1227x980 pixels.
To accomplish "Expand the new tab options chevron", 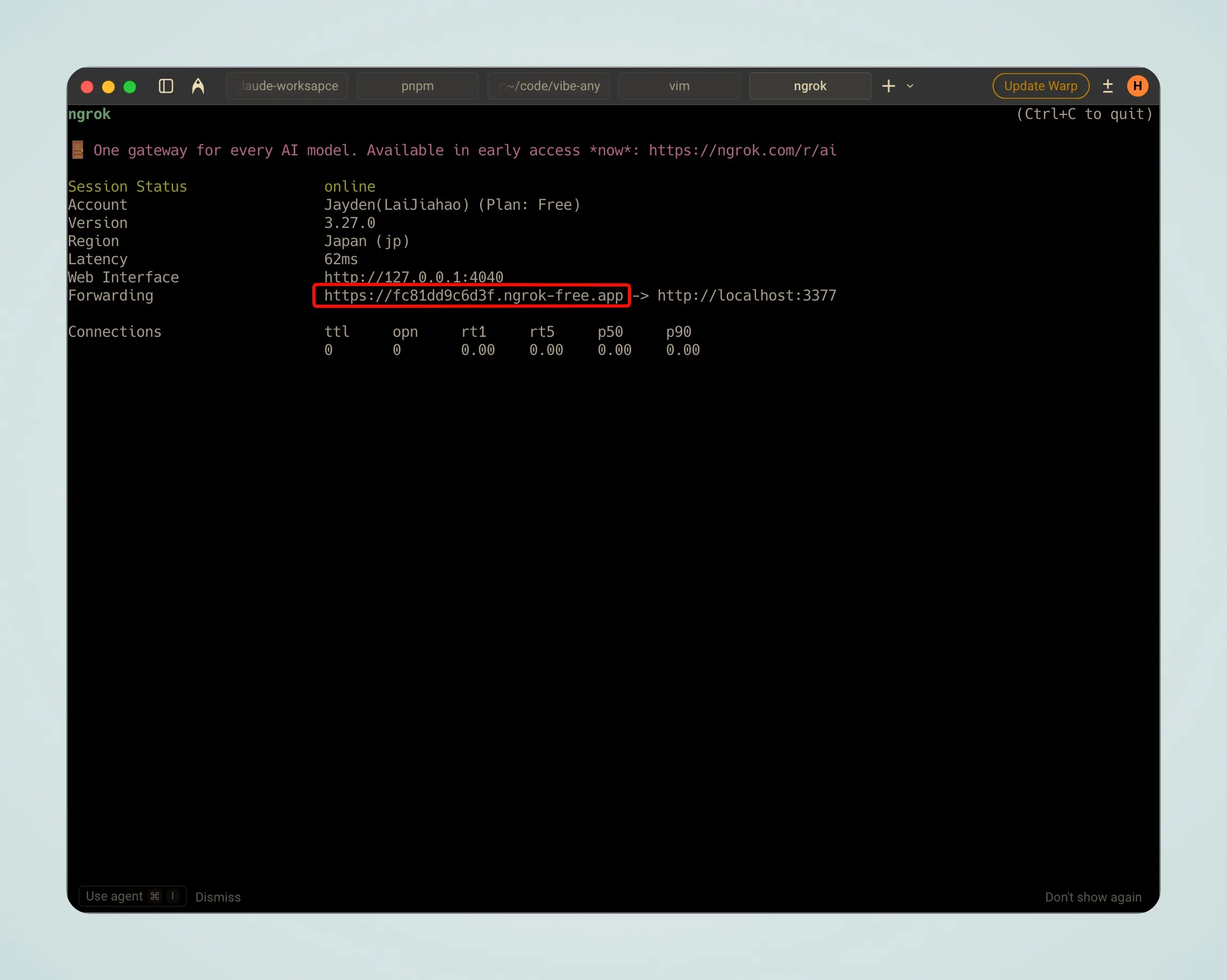I will pyautogui.click(x=909, y=86).
